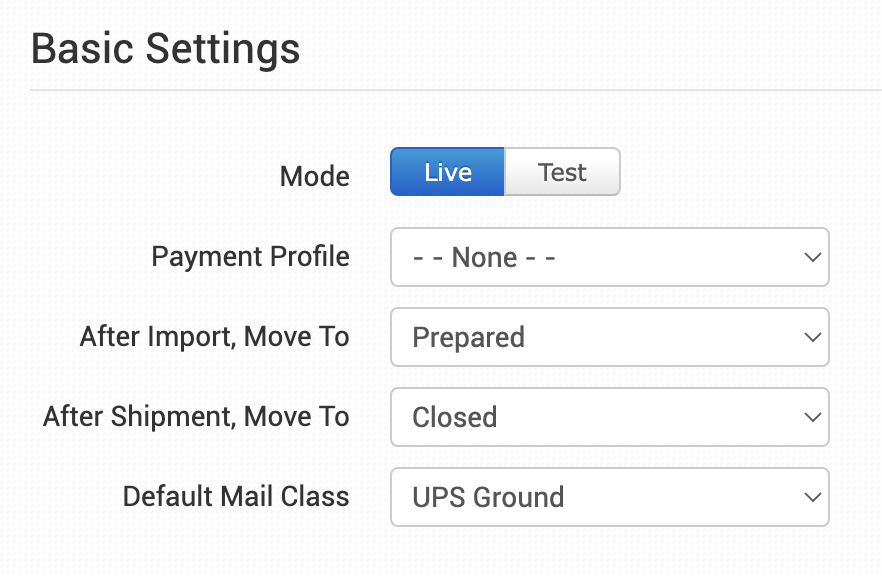
Task: Click the After Shipment, Move To label
Action: click(196, 417)
